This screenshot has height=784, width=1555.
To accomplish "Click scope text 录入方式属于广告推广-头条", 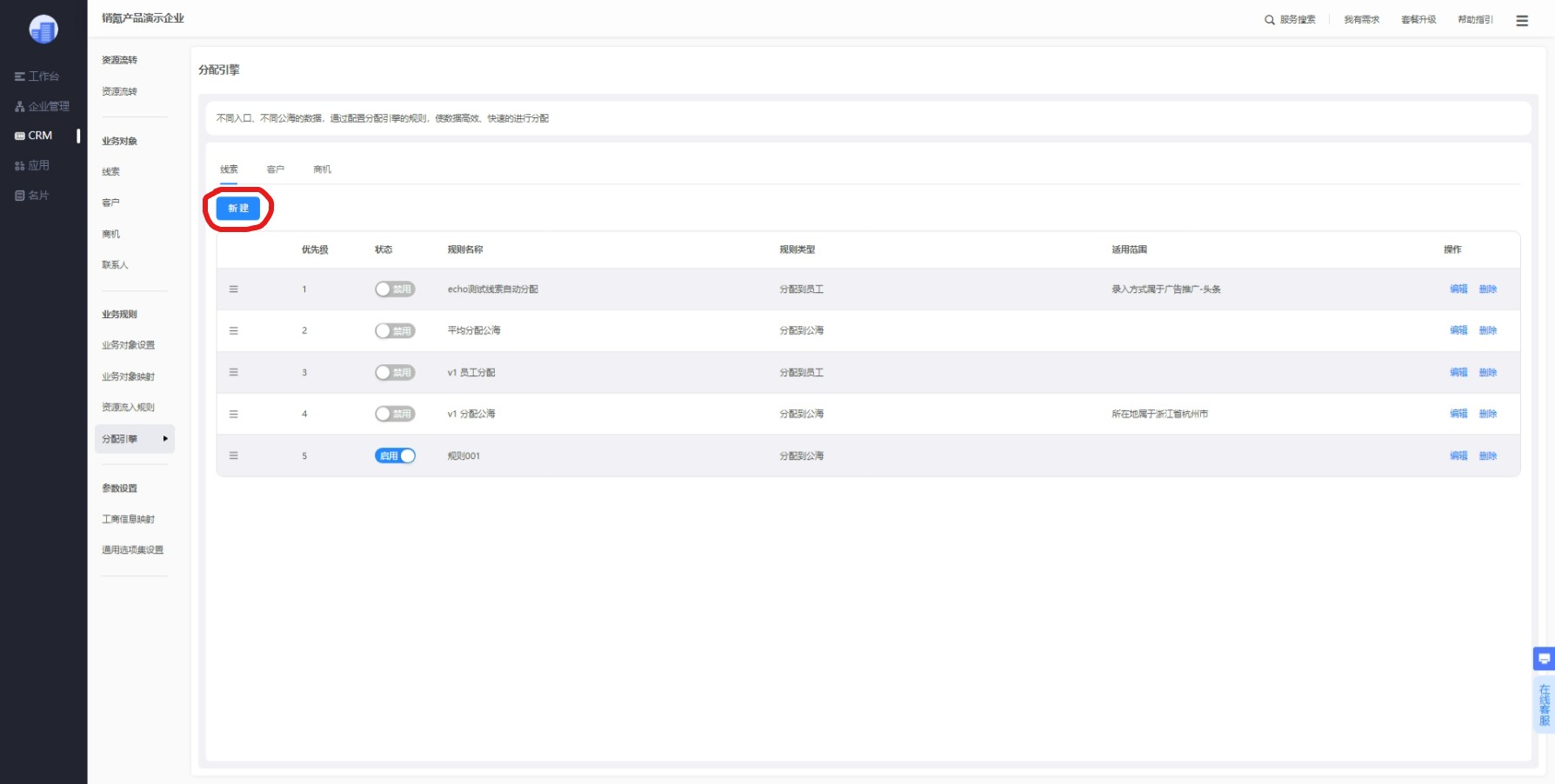I will pos(1166,289).
